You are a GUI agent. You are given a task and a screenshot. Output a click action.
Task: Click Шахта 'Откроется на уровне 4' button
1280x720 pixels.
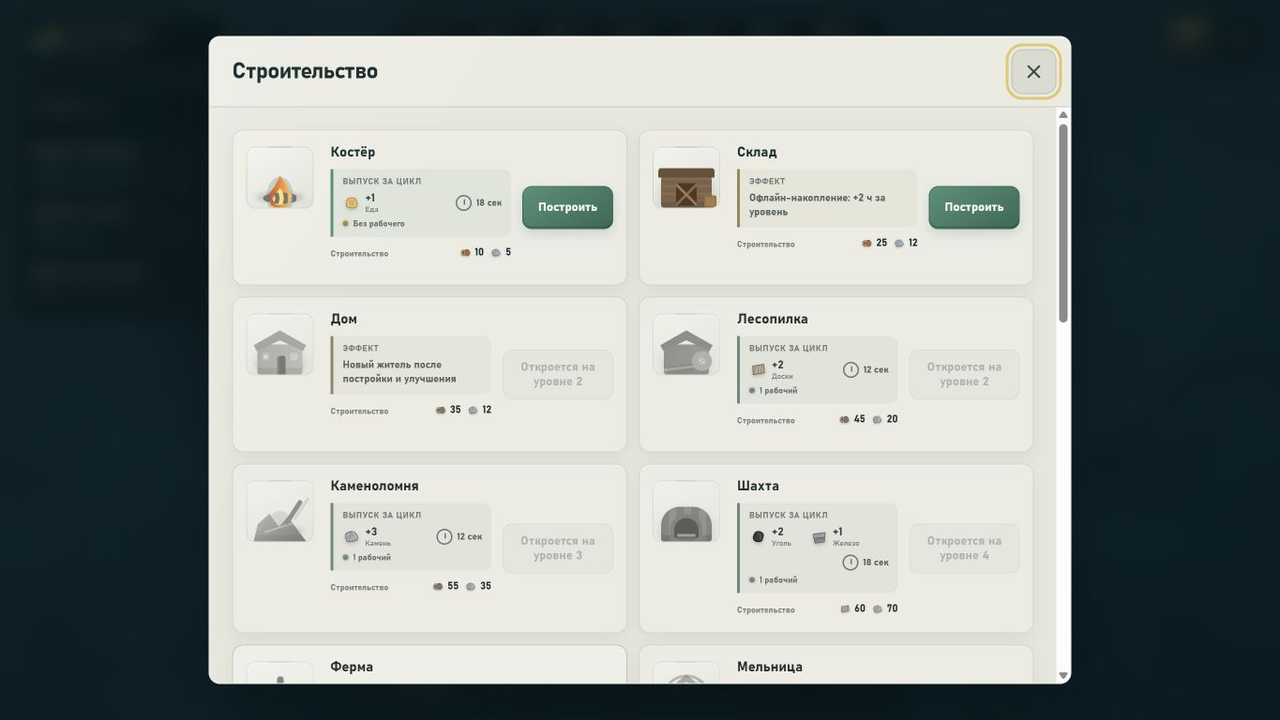click(x=964, y=549)
